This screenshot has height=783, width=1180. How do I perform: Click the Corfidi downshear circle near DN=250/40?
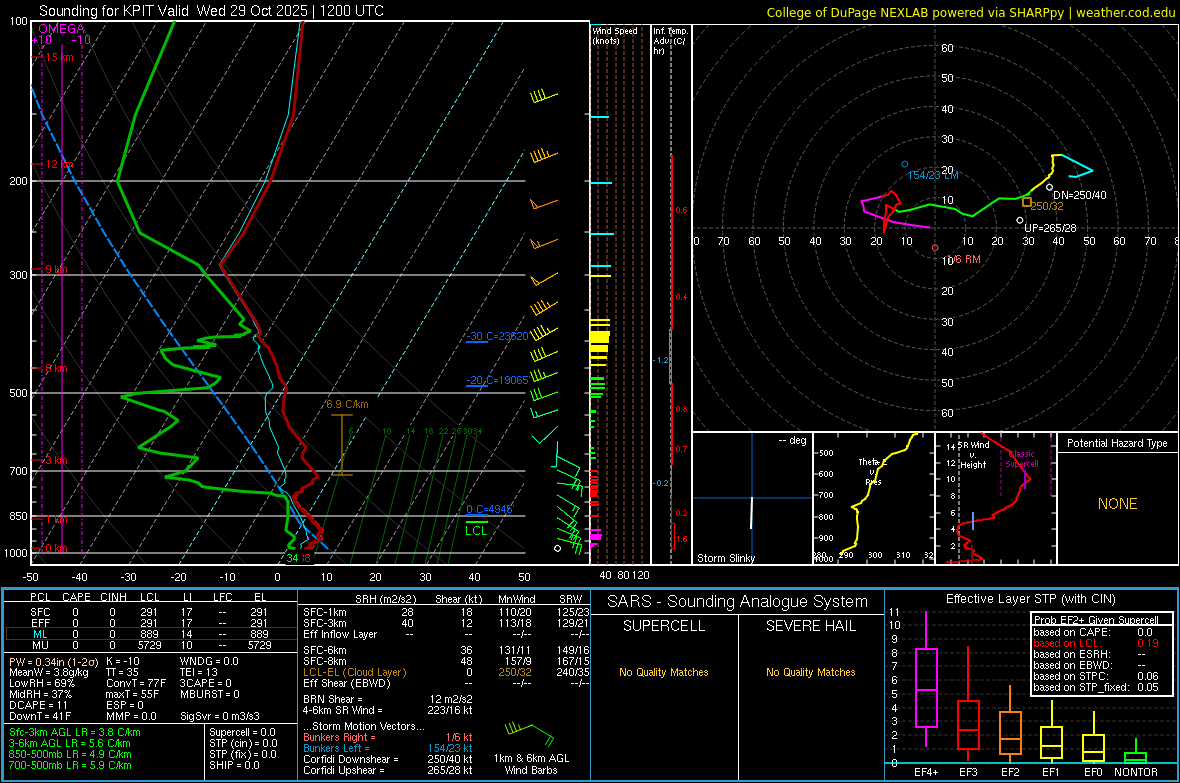1049,187
